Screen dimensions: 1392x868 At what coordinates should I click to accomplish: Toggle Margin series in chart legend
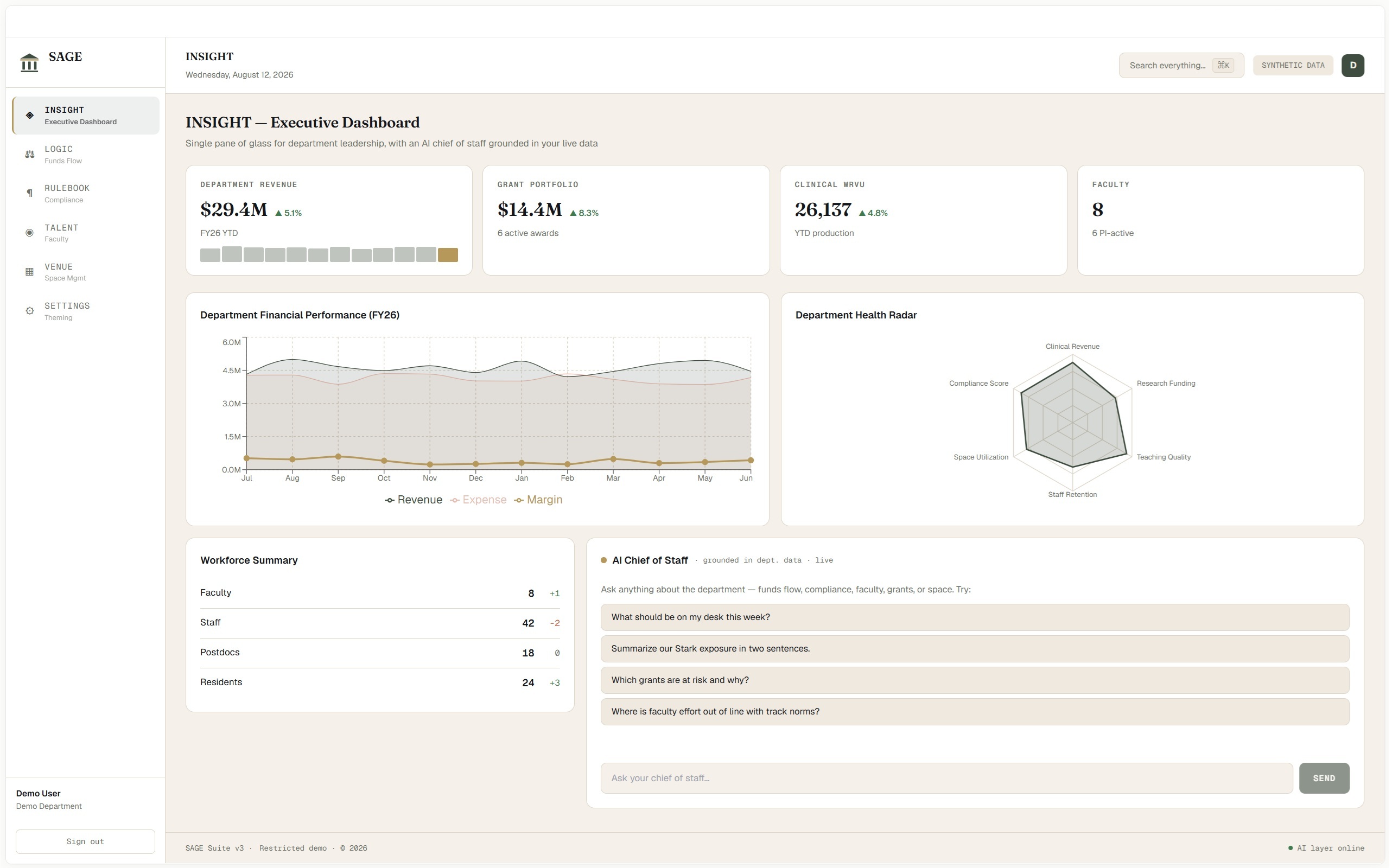coord(539,500)
